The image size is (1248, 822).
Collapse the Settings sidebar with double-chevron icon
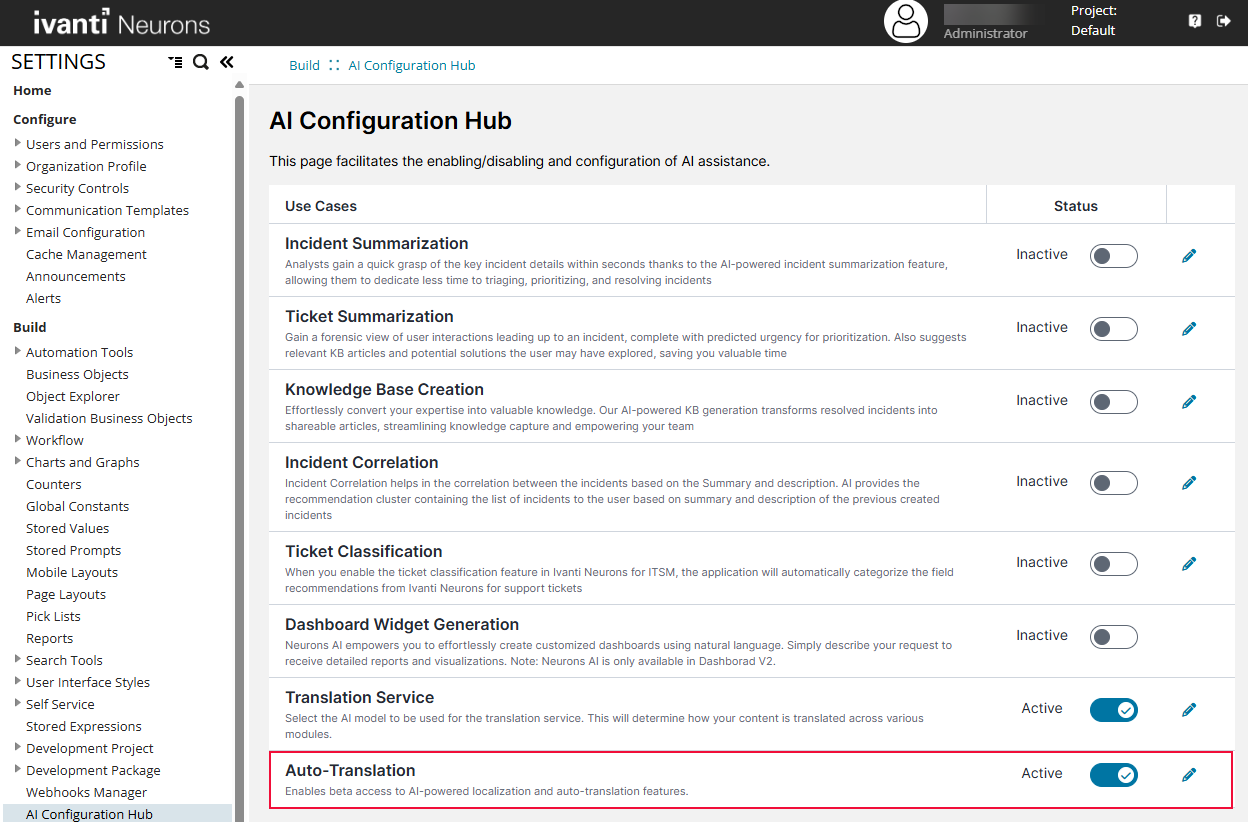click(x=227, y=62)
